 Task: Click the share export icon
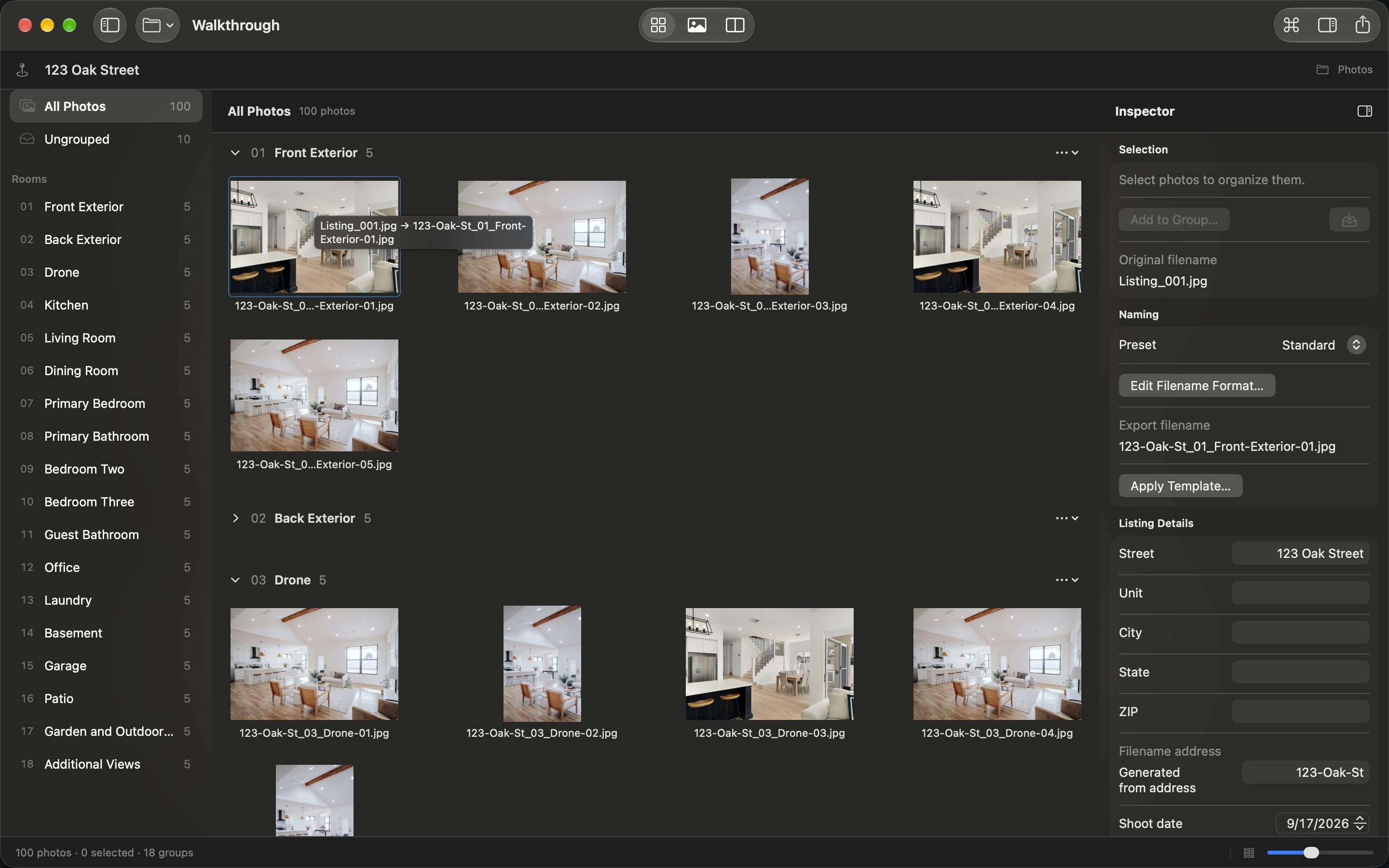(x=1362, y=25)
